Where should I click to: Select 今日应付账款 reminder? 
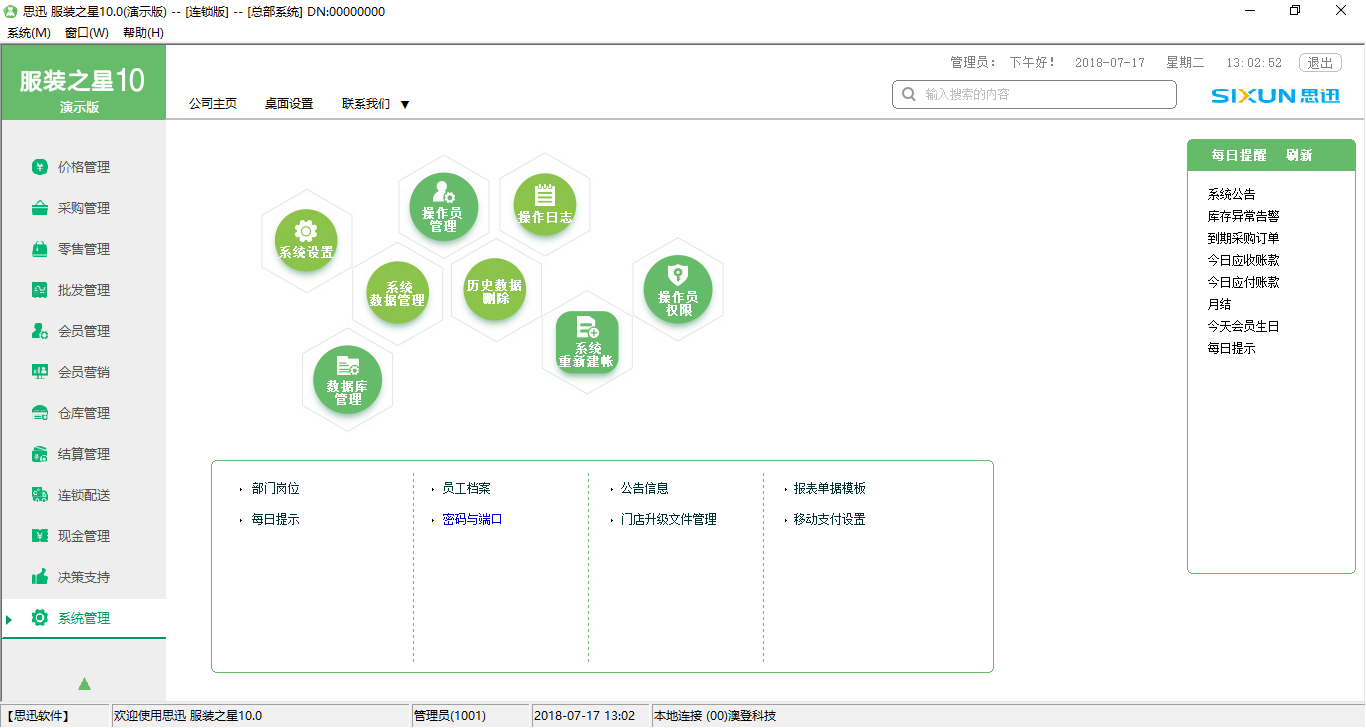(1243, 282)
